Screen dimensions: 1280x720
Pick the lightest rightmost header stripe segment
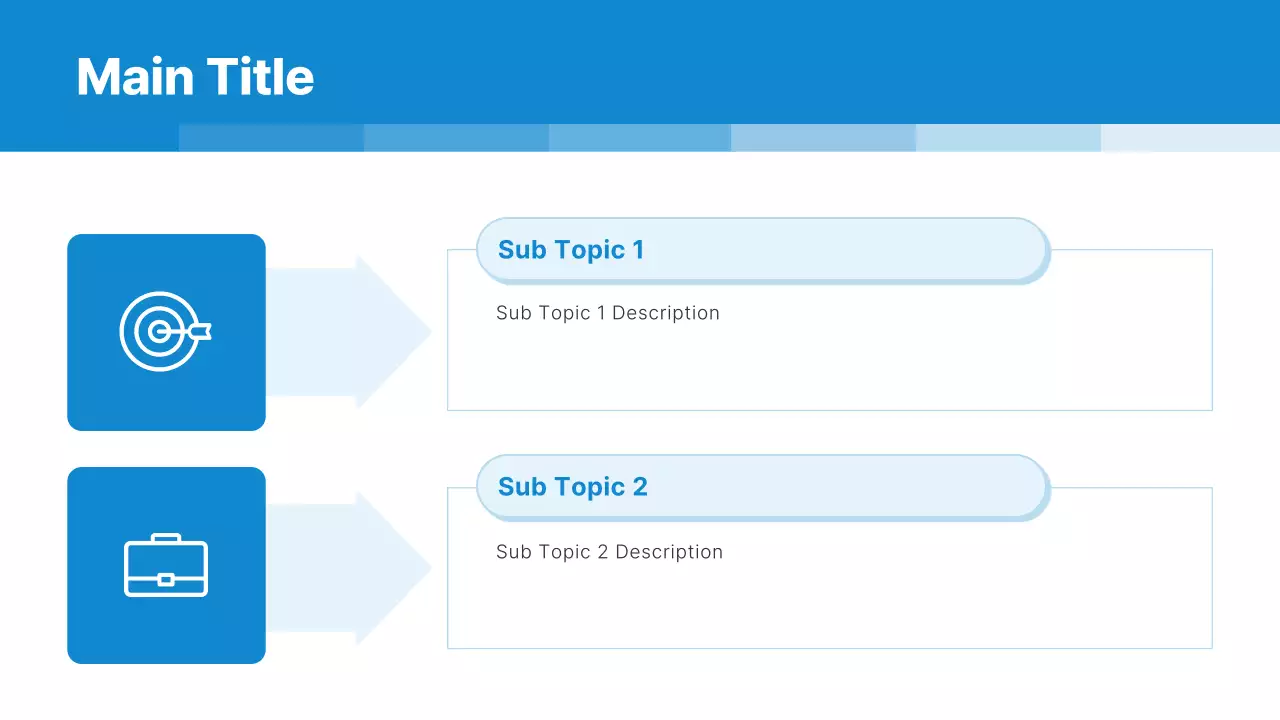tap(1190, 138)
